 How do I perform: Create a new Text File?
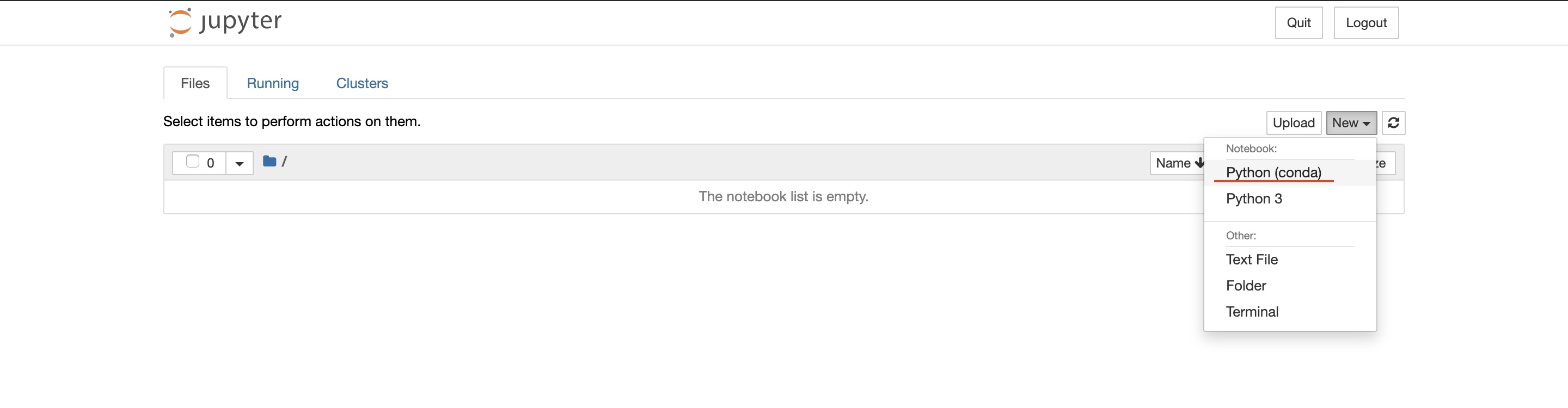point(1252,259)
